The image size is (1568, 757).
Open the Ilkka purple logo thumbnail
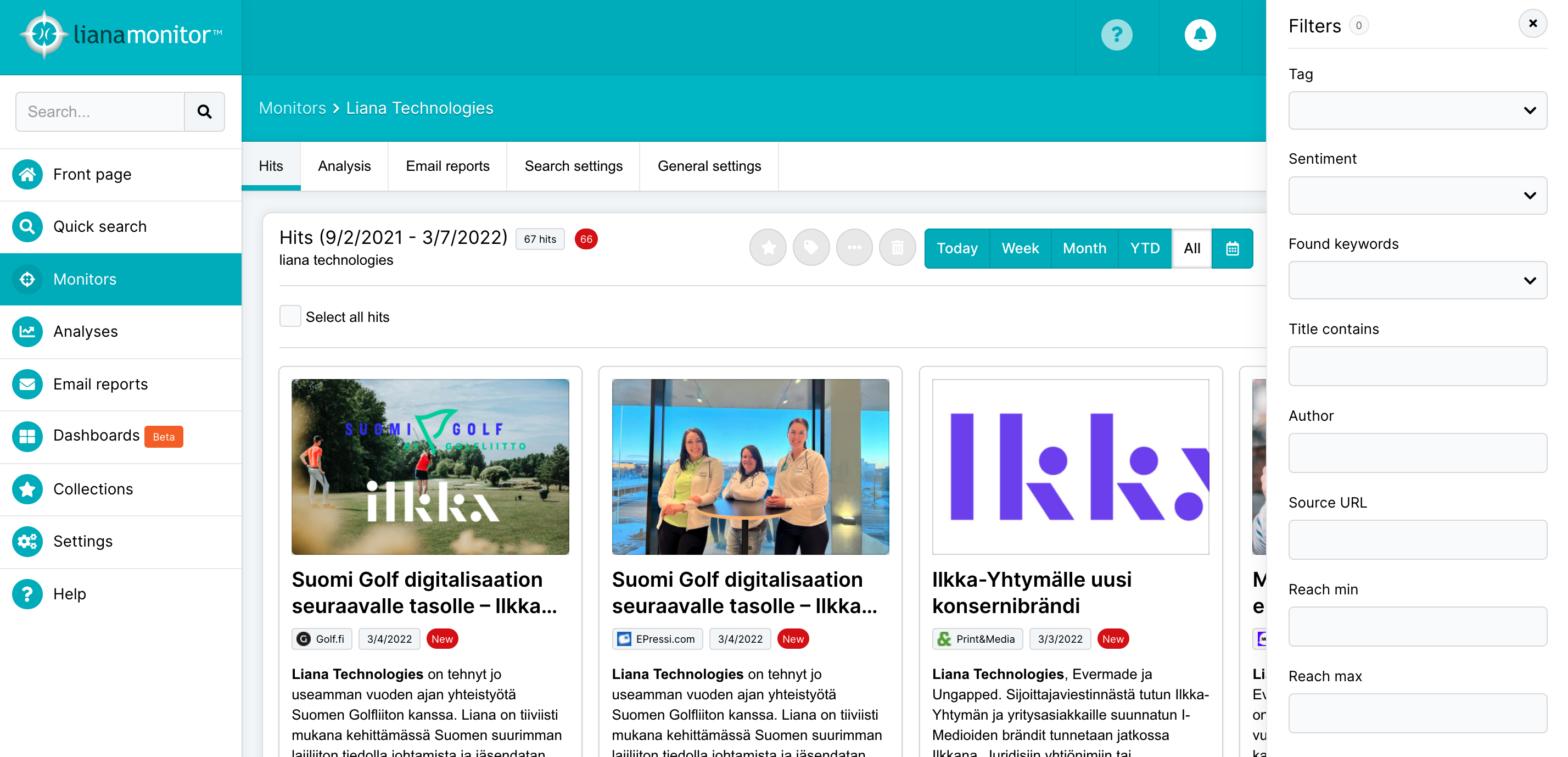click(x=1070, y=466)
